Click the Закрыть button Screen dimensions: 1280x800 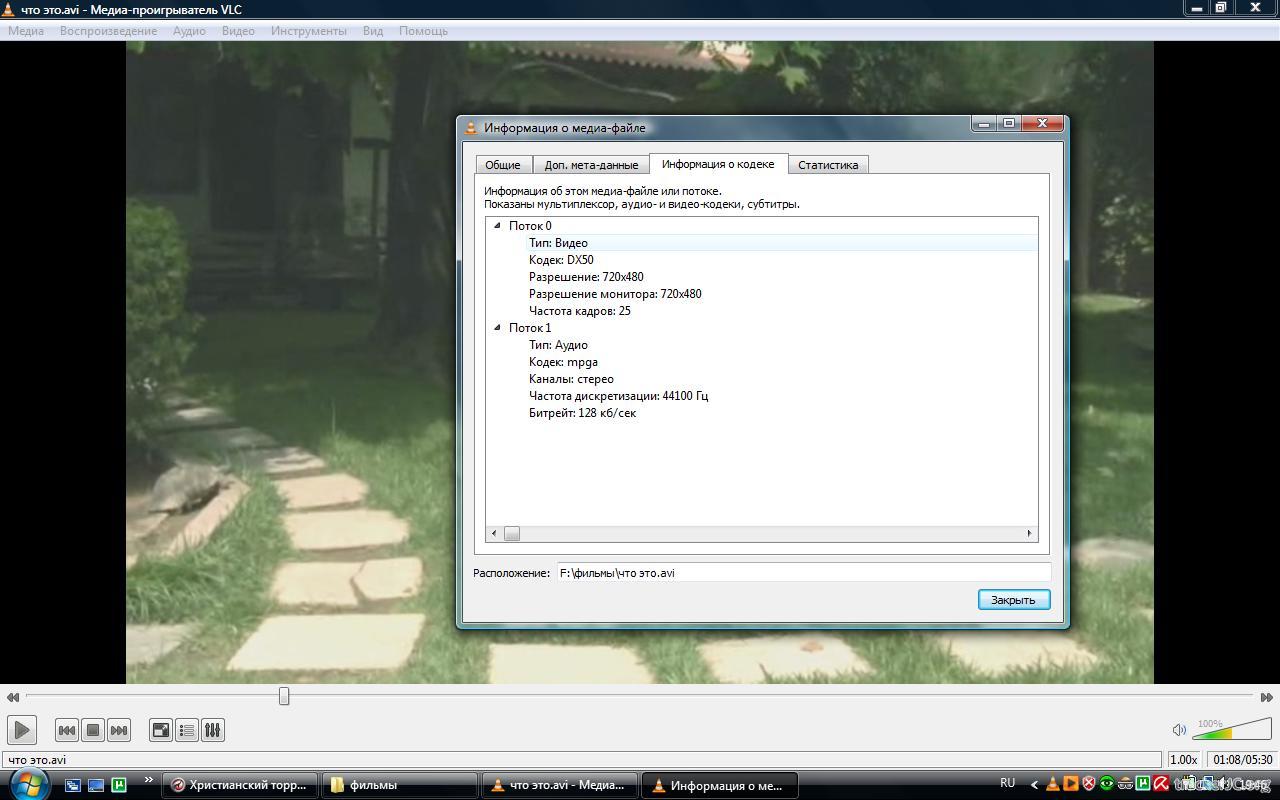coord(1013,600)
